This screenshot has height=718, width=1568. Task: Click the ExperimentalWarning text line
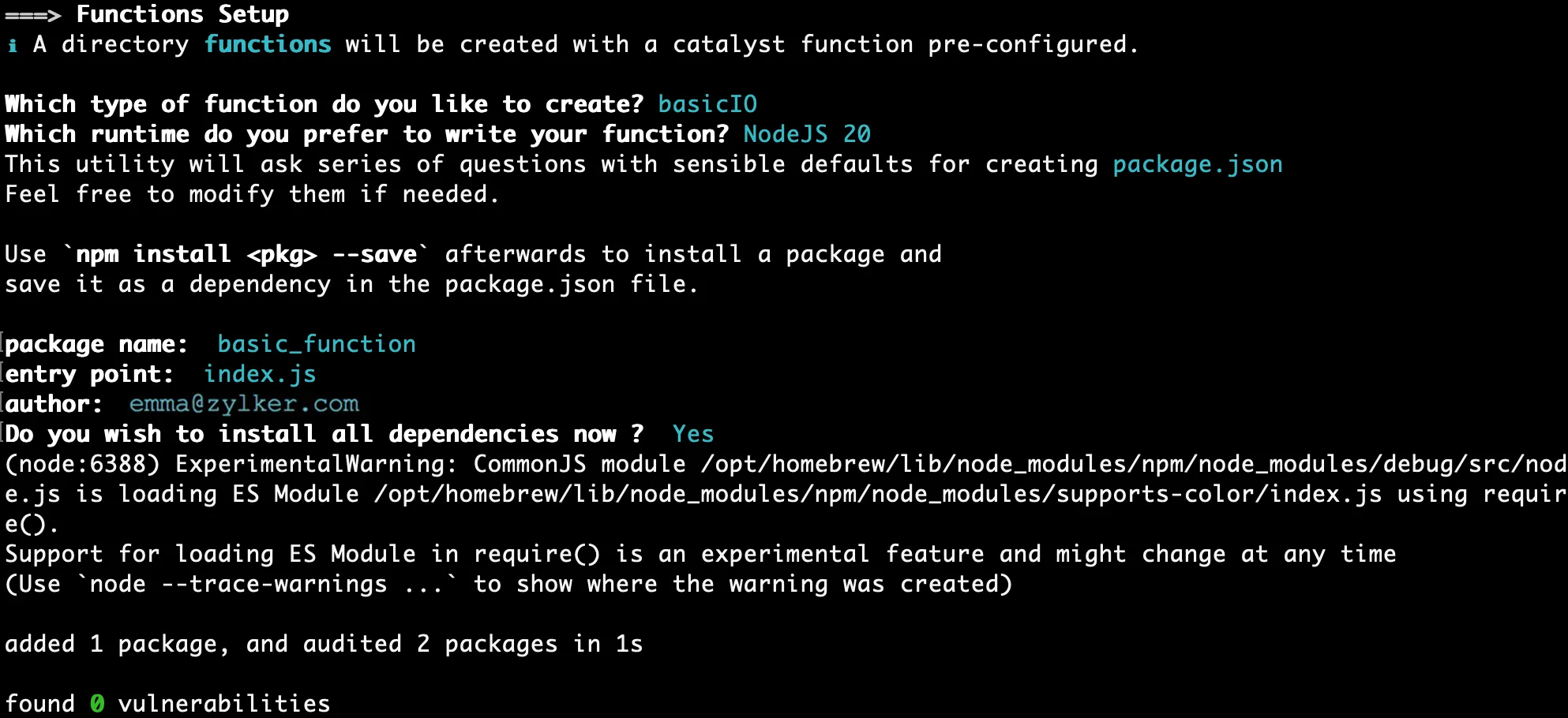[786, 464]
